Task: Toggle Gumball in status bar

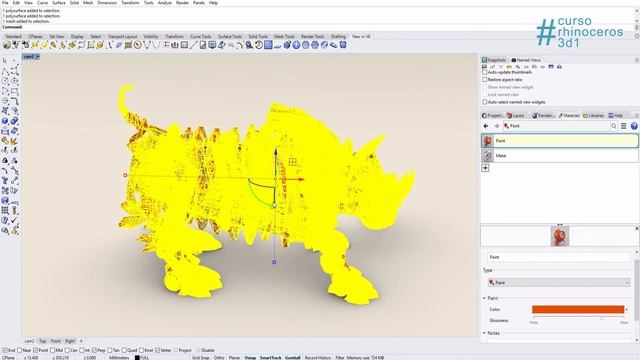Action: 292,358
